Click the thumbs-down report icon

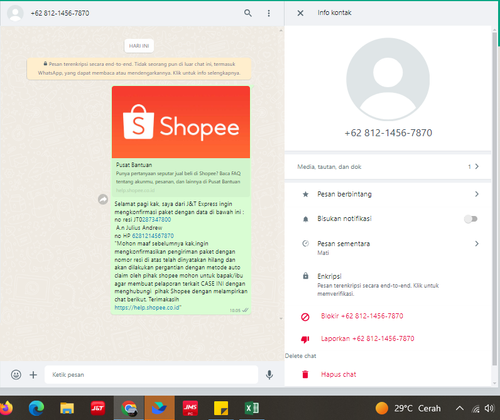(x=305, y=339)
